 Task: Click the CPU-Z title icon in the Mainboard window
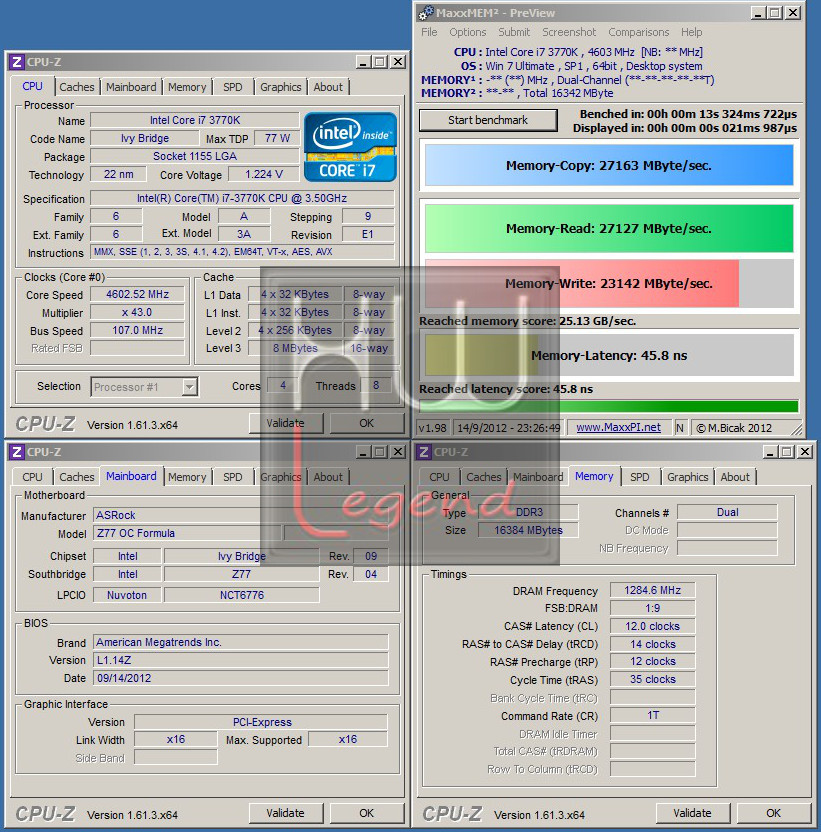pyautogui.click(x=16, y=452)
